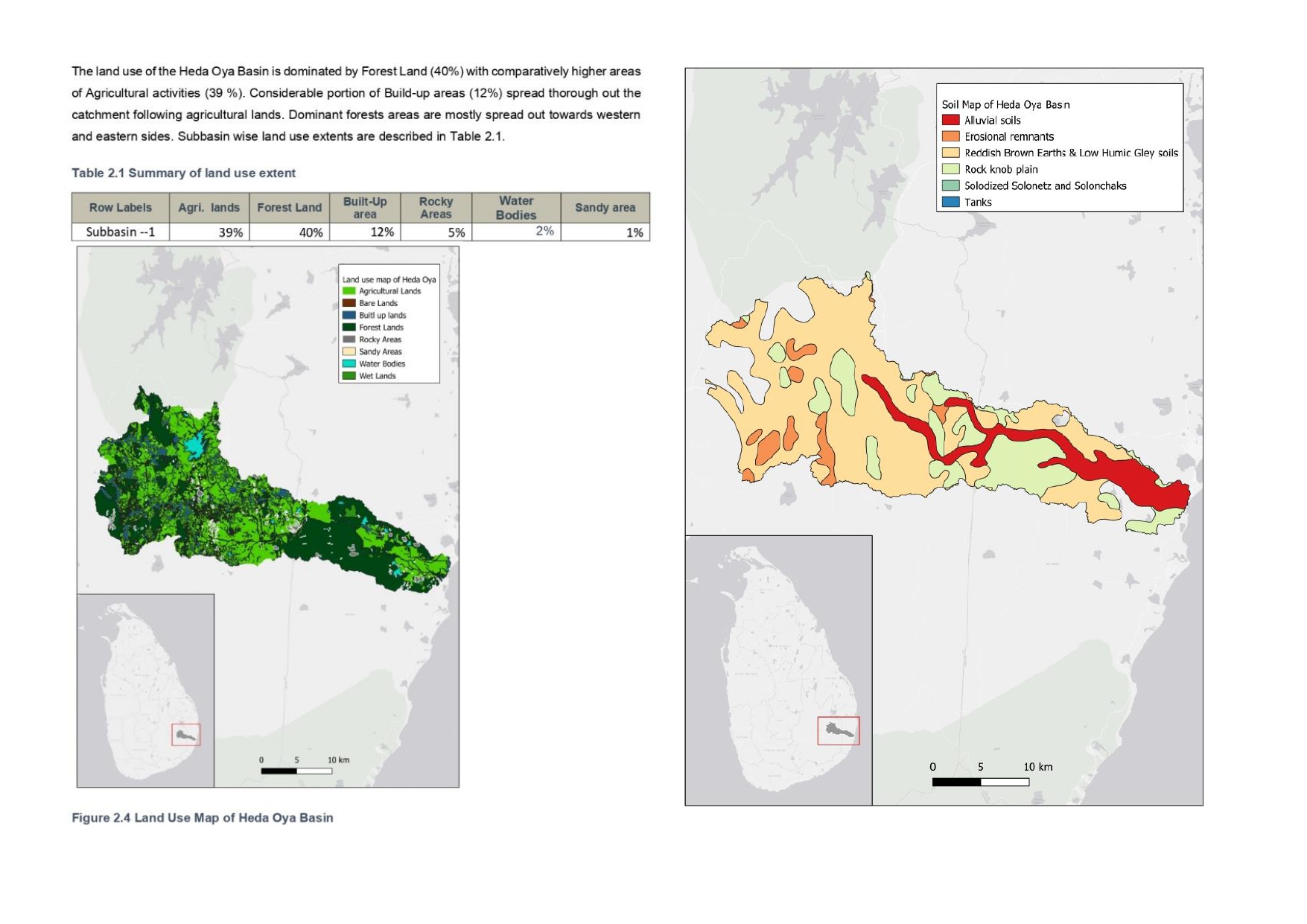Select the Forest Lands legend swatch
Viewport: 1307px width, 924px height.
[349, 327]
